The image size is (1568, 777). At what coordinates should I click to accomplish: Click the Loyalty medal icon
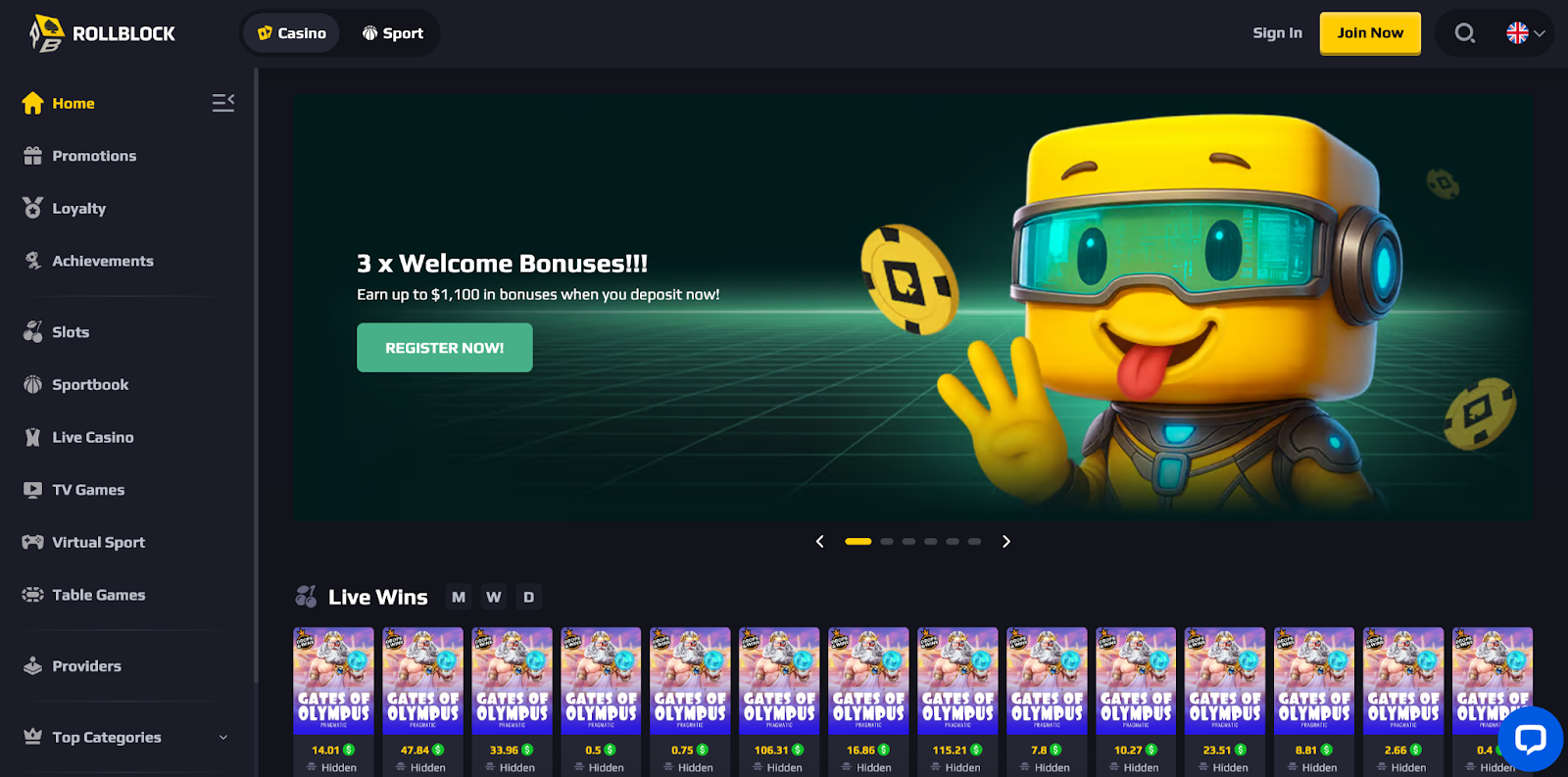point(33,208)
